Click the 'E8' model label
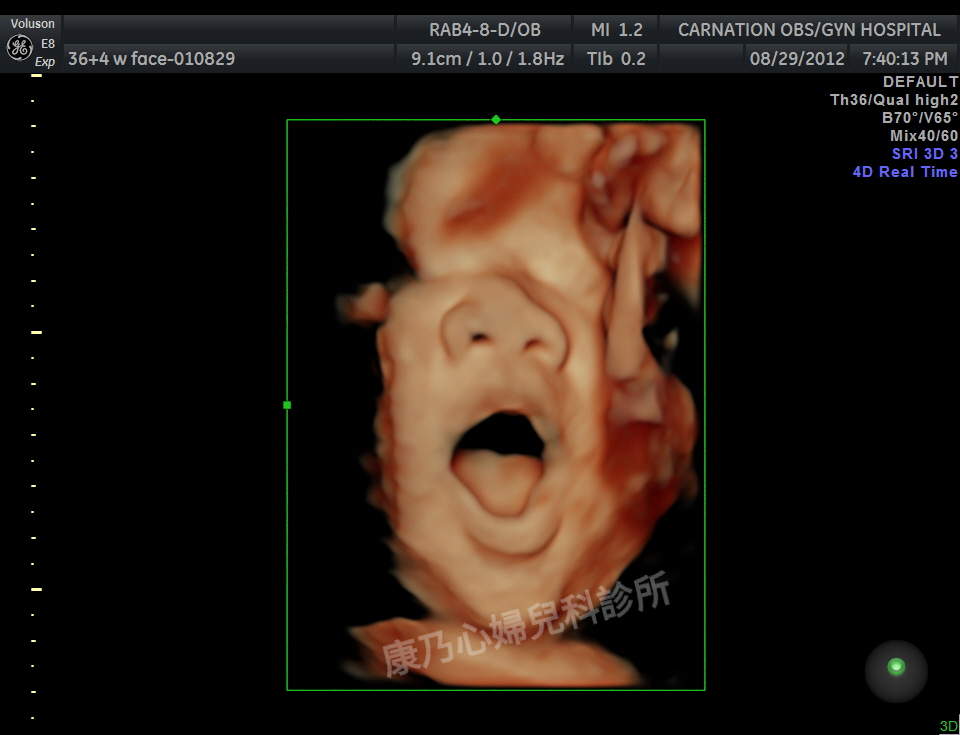Viewport: 960px width, 735px height. [x=48, y=44]
